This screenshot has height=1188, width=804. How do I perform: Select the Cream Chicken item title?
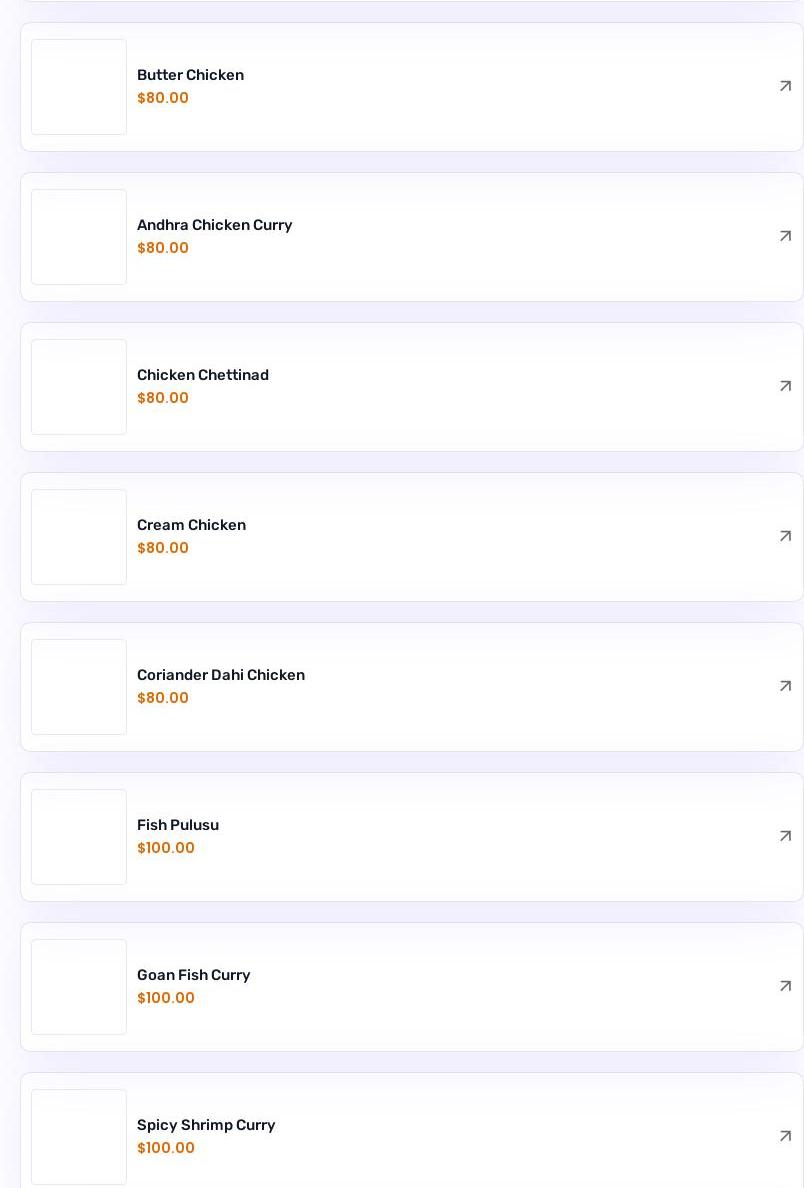coord(191,525)
